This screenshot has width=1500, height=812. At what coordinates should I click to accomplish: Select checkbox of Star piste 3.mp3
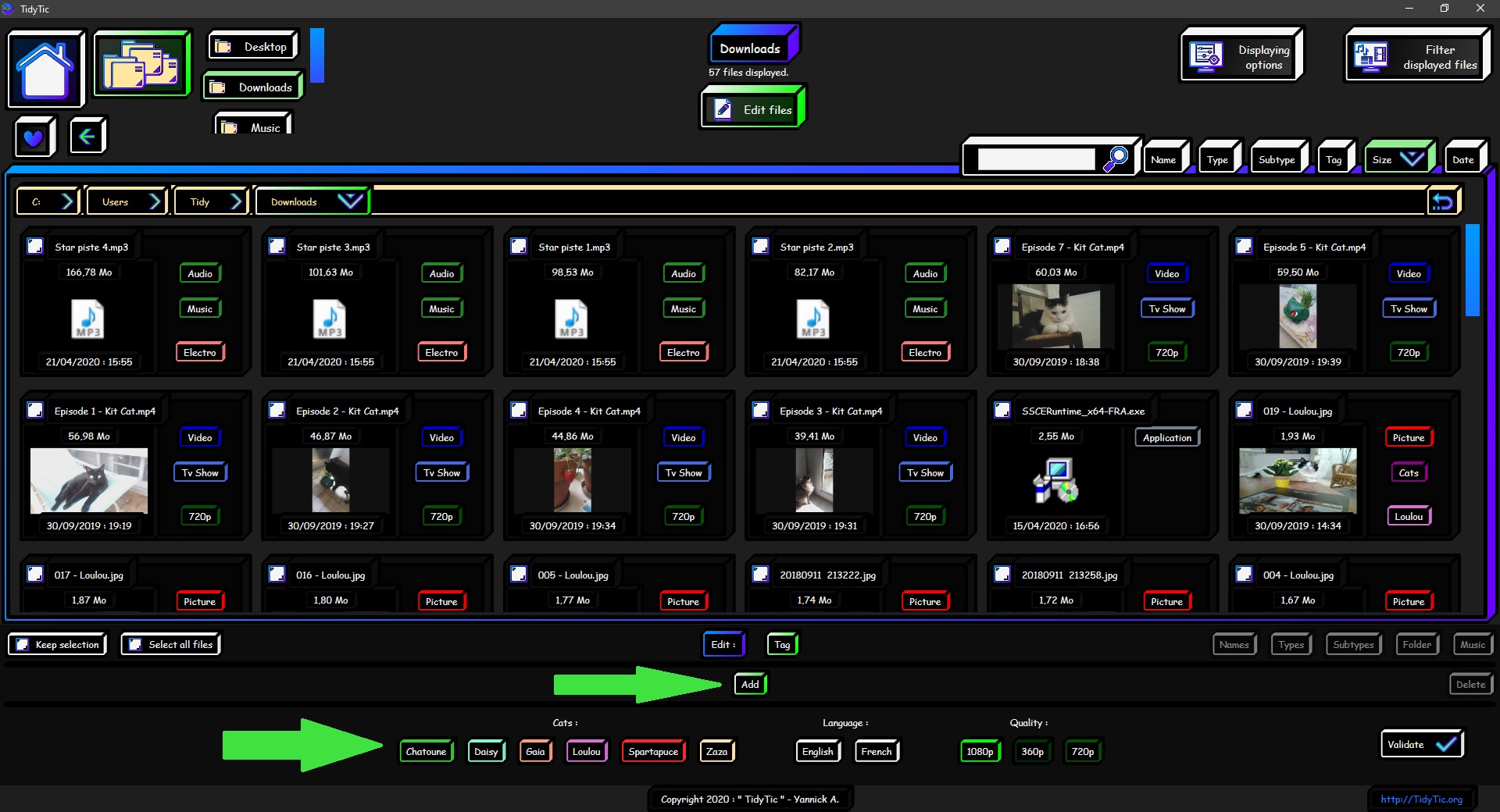pos(277,247)
